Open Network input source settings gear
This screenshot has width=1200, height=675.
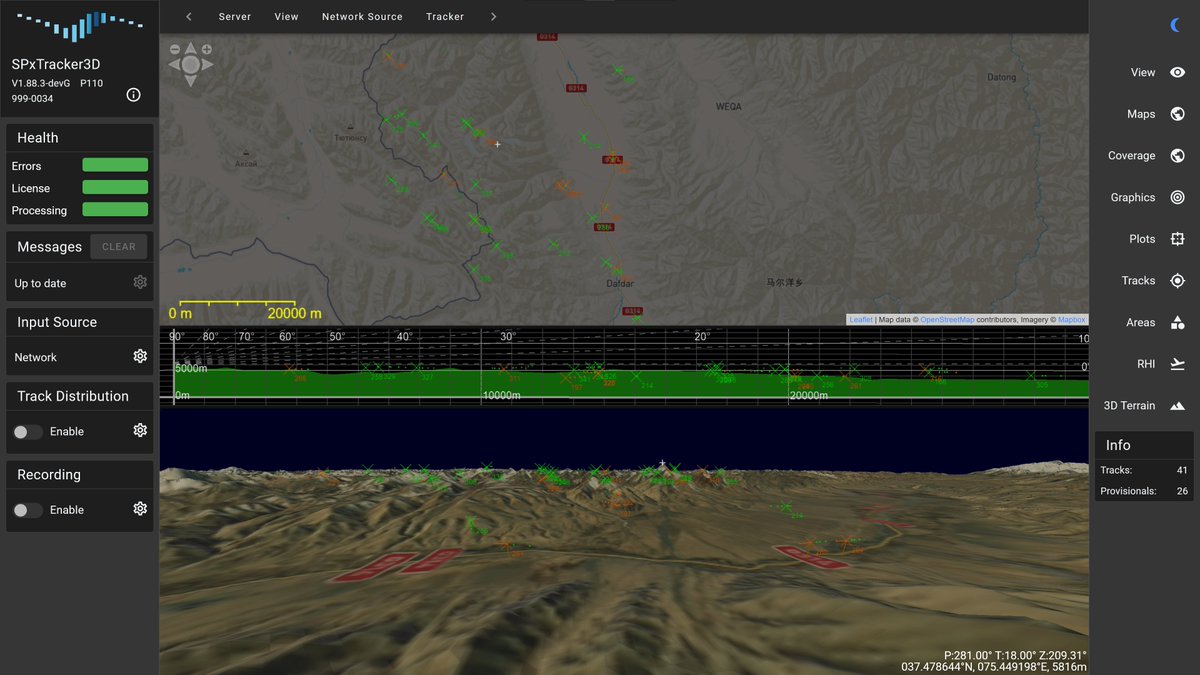140,357
